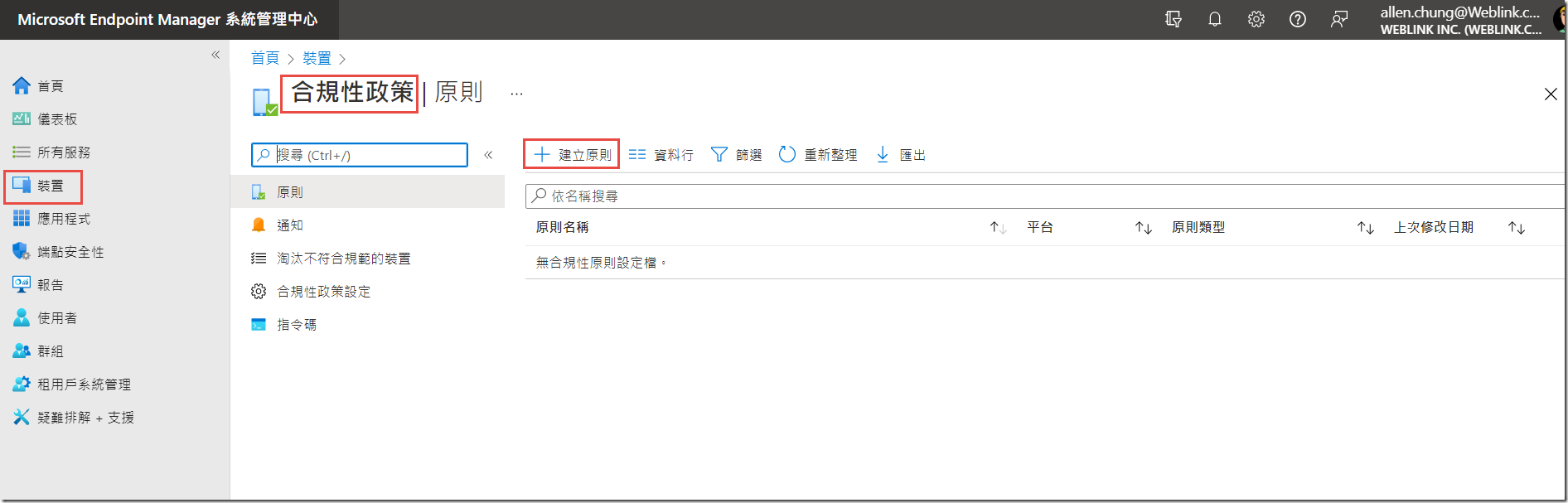Open the 篩選 filter option
The image size is (1568, 503).
pyautogui.click(x=736, y=155)
